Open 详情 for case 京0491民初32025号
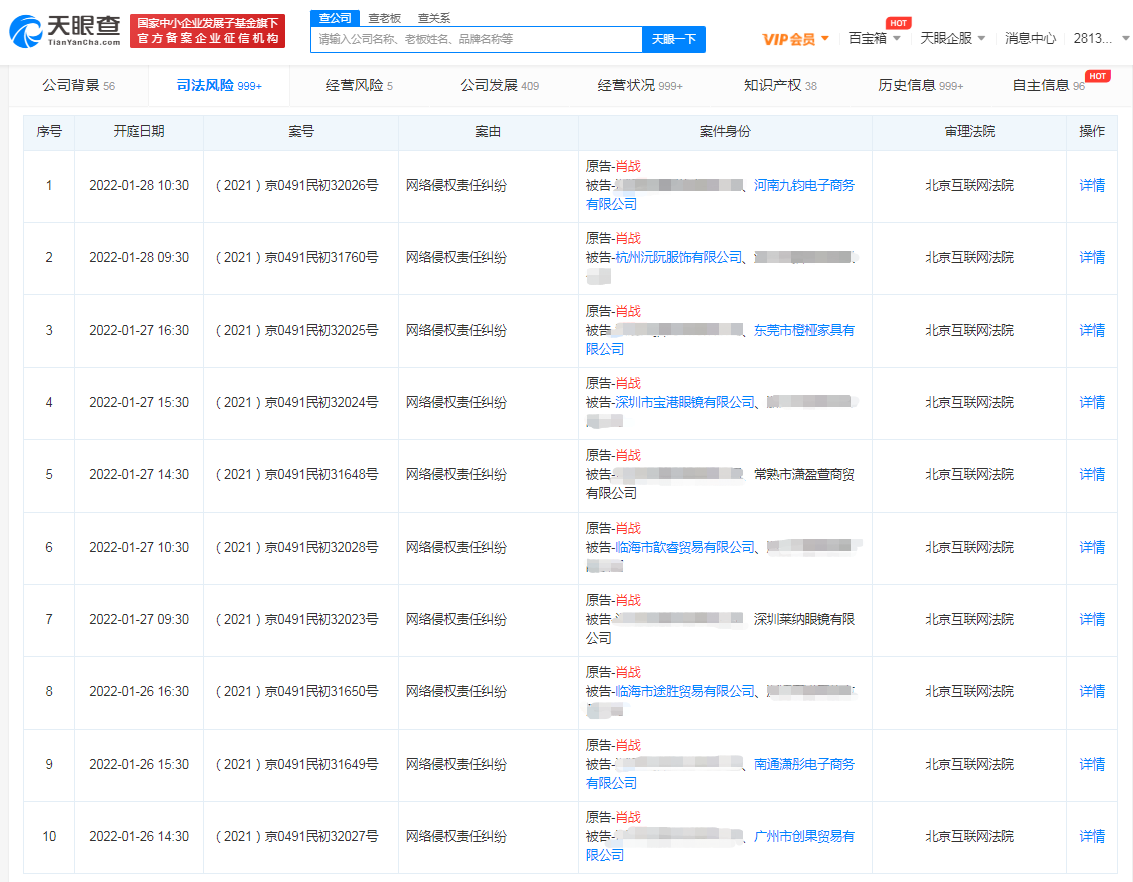 click(x=1092, y=330)
